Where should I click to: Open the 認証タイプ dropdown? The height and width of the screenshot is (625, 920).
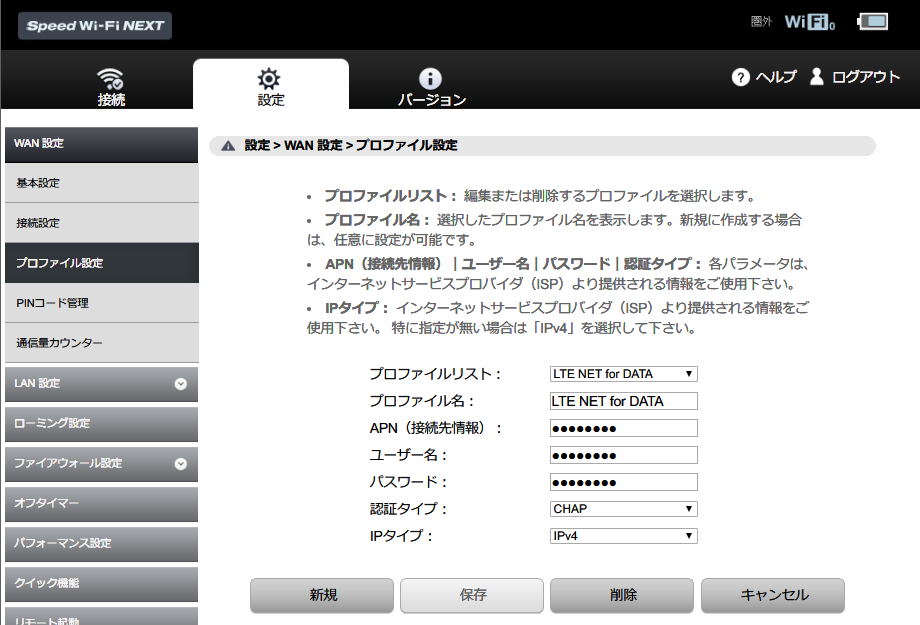click(x=624, y=509)
